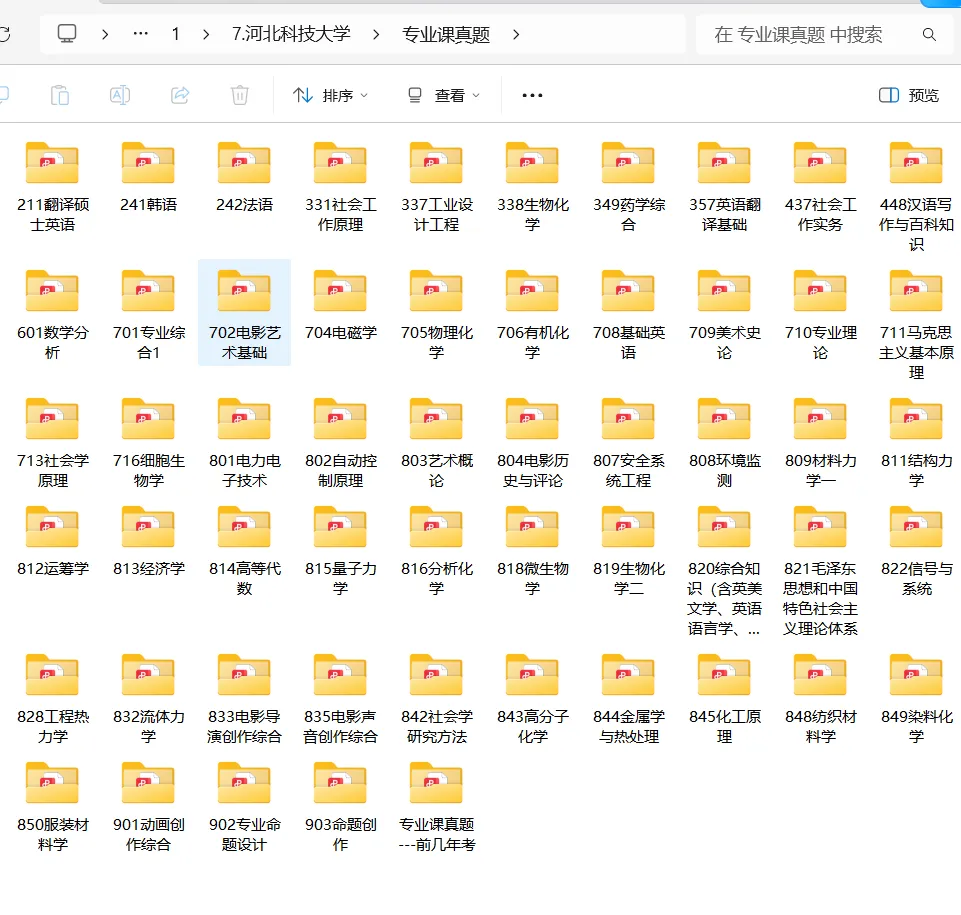
Task: Refresh the current folder view
Action: coord(5,34)
